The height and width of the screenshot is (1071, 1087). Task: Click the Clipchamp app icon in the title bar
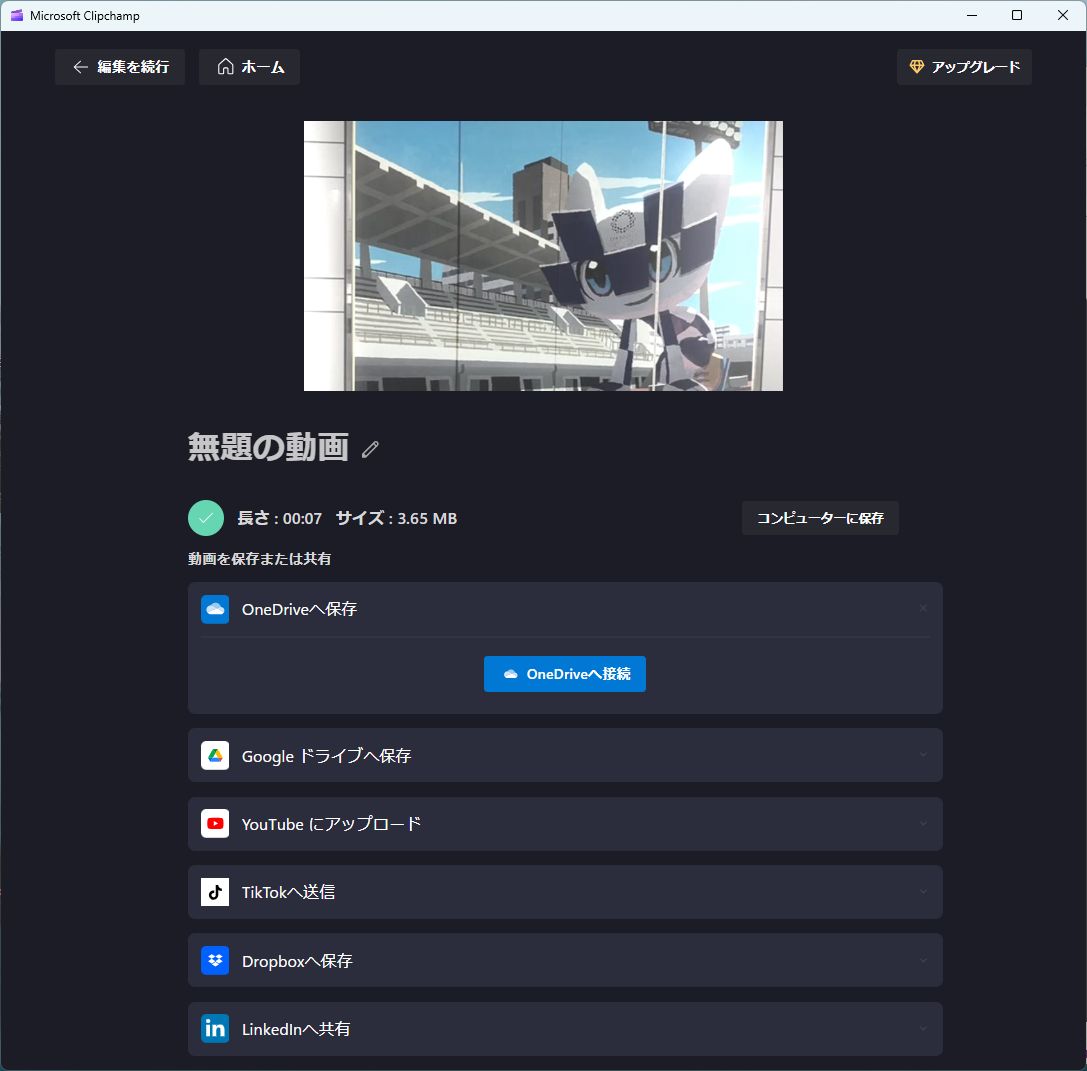[17, 15]
